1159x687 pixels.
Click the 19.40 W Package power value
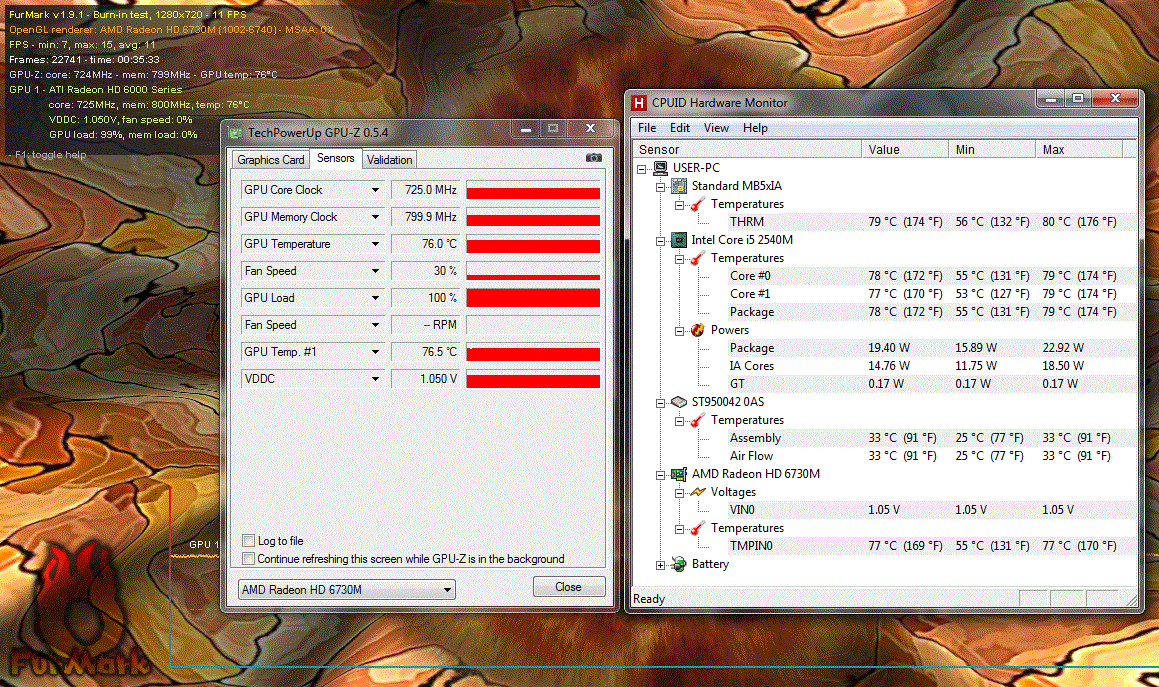[888, 348]
